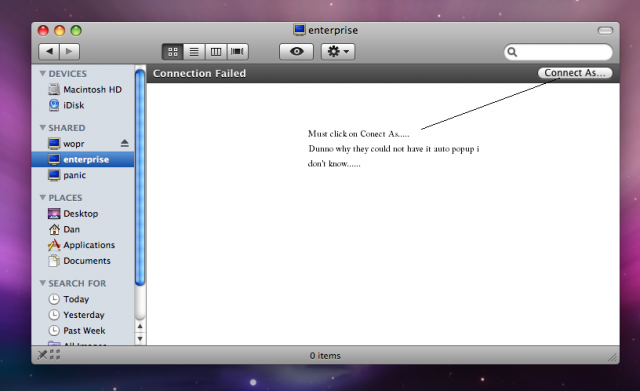Screen dimensions: 640x391
Task: Open the Dan home folder
Action: pyautogui.click(x=83, y=229)
